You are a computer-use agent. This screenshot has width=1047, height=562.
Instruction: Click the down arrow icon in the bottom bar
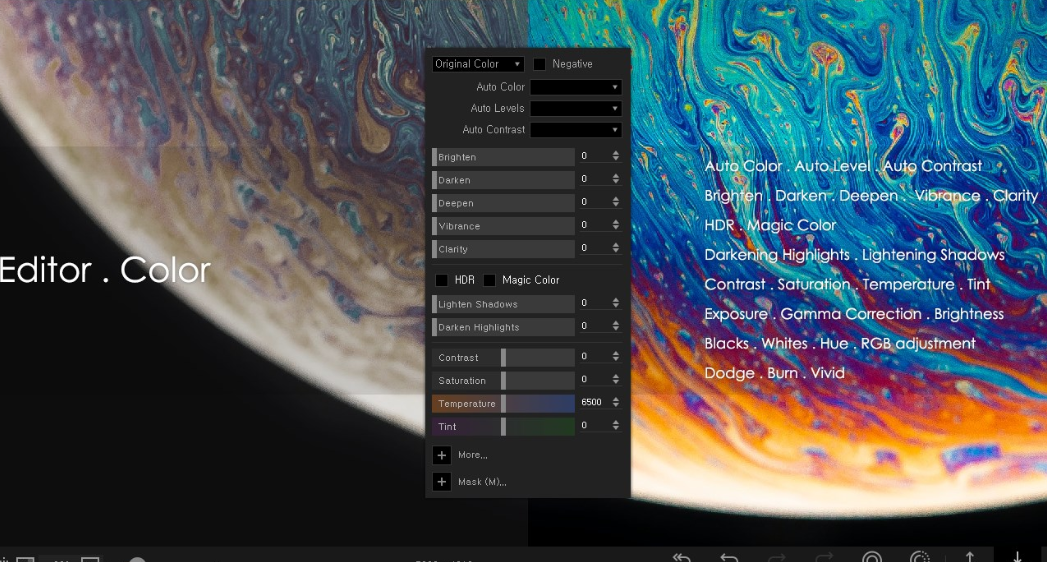[x=1017, y=557]
